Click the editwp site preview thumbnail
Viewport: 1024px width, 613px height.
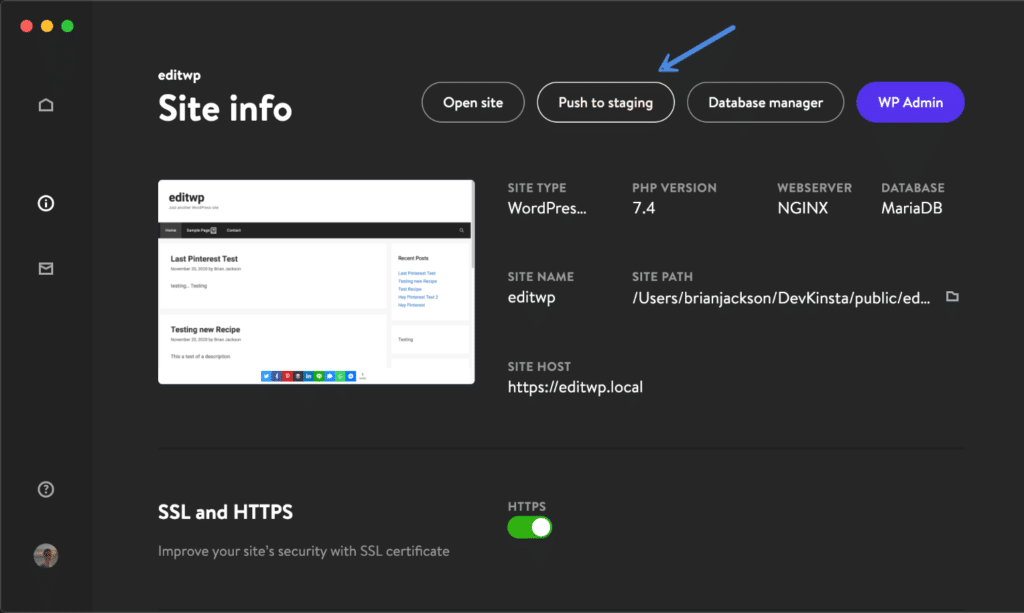point(316,282)
